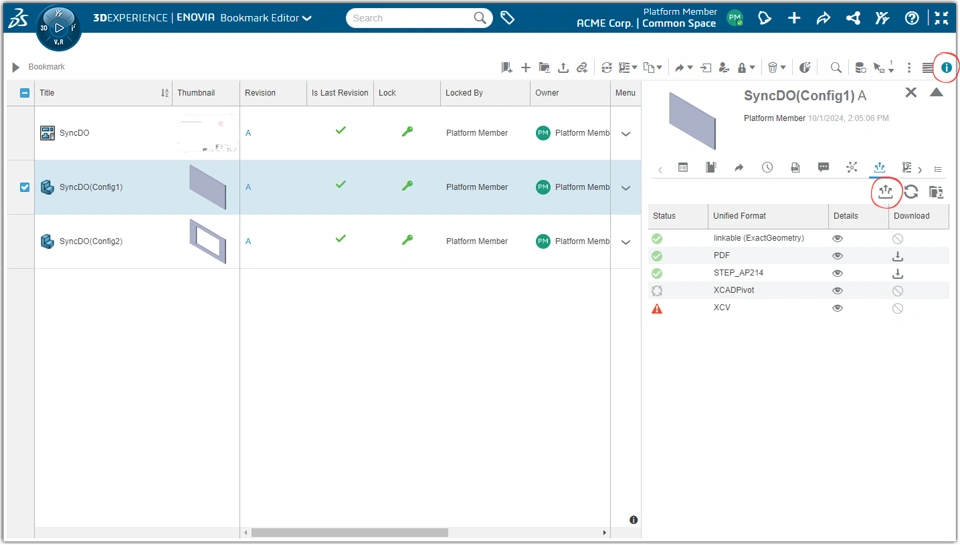Open the SyncDO(Config2) row menu chevron
The height and width of the screenshot is (545, 960).
pos(626,242)
